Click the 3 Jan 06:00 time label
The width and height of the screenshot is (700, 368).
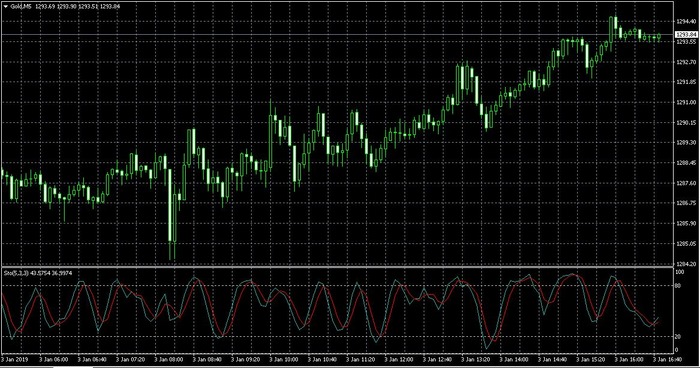(54, 359)
